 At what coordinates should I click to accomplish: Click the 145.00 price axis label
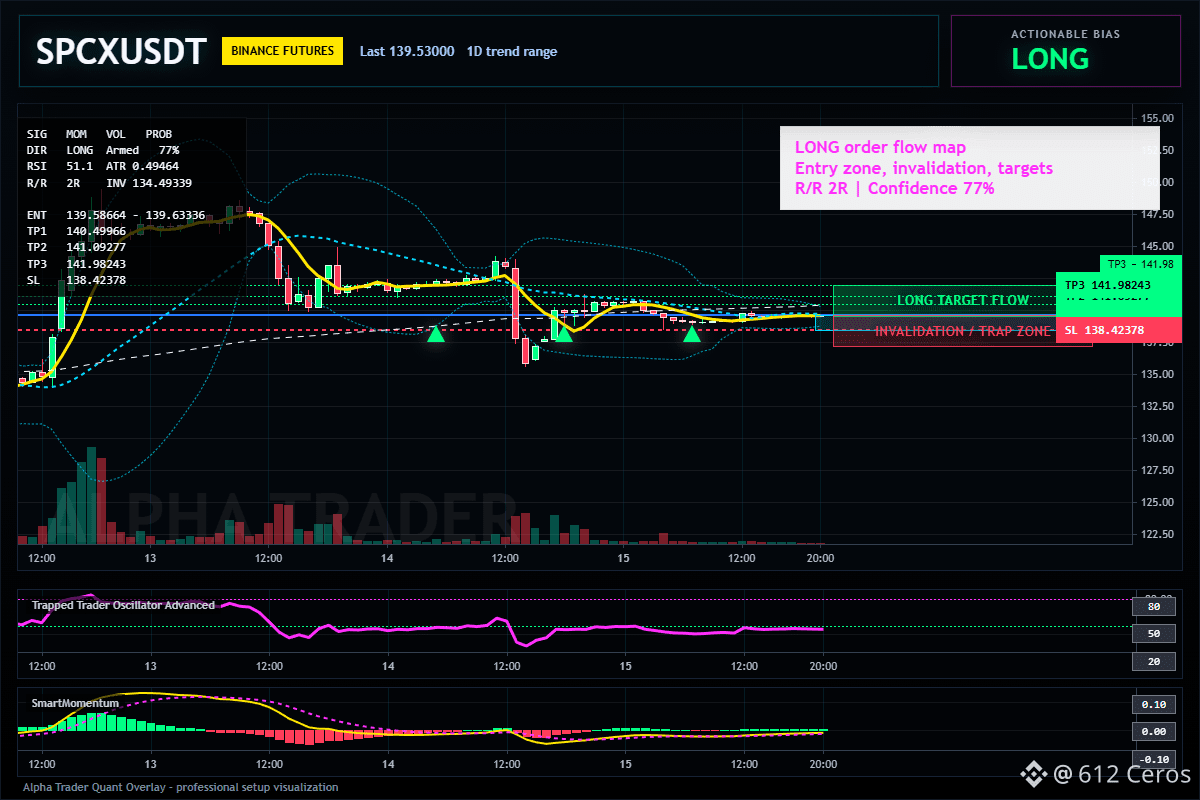(x=1157, y=246)
